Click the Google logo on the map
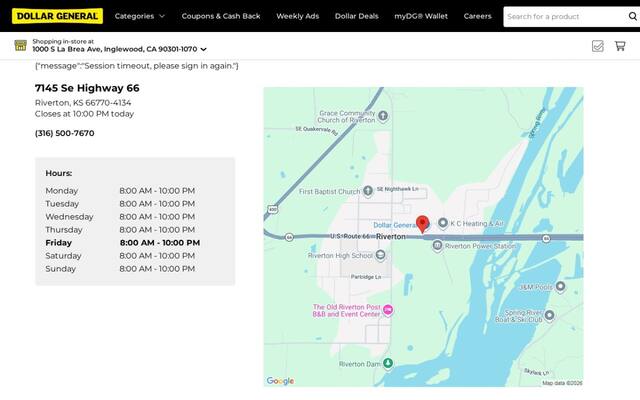The height and width of the screenshot is (400, 640). (x=280, y=381)
